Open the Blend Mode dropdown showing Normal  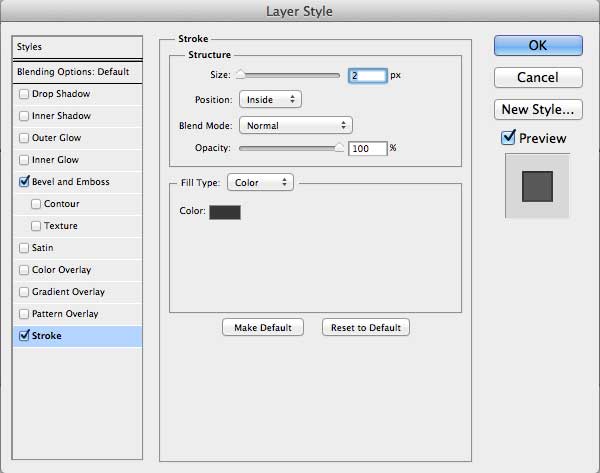tap(296, 126)
